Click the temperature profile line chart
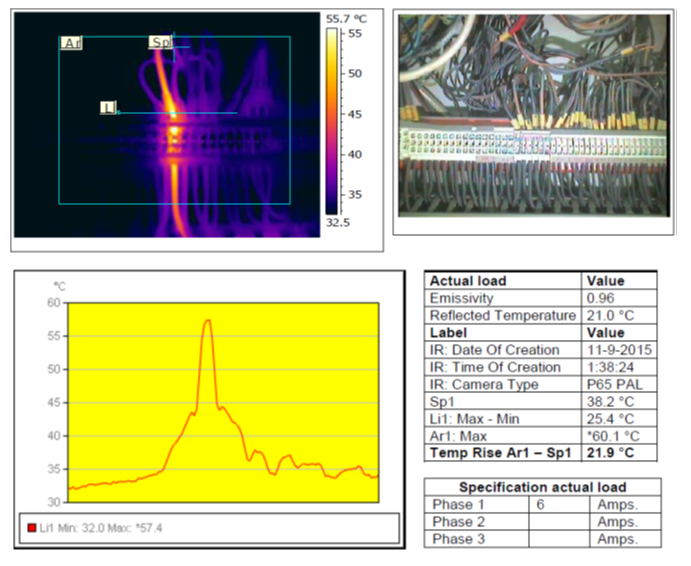The image size is (691, 566). (223, 402)
